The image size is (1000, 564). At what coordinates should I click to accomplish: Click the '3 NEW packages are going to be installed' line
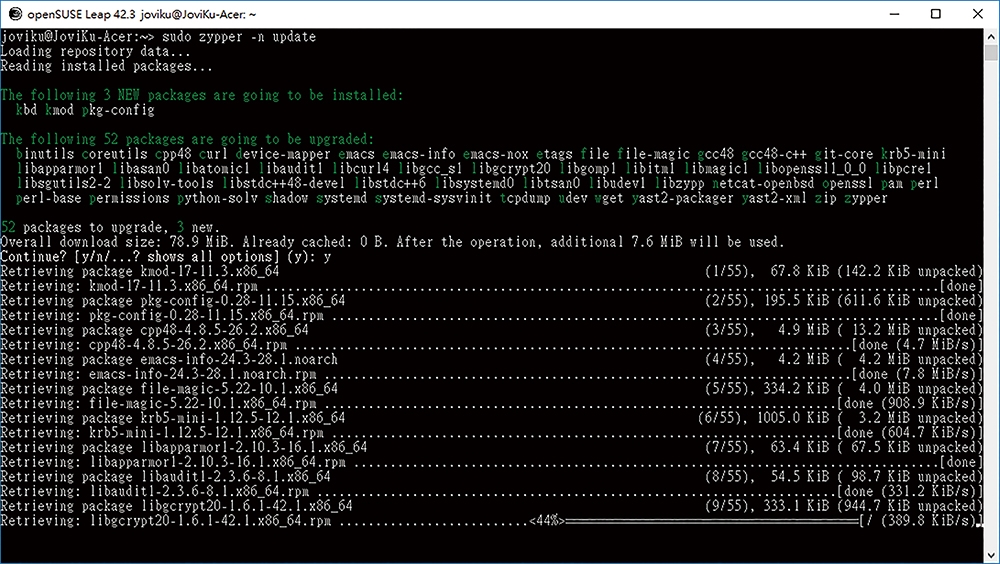pos(202,95)
